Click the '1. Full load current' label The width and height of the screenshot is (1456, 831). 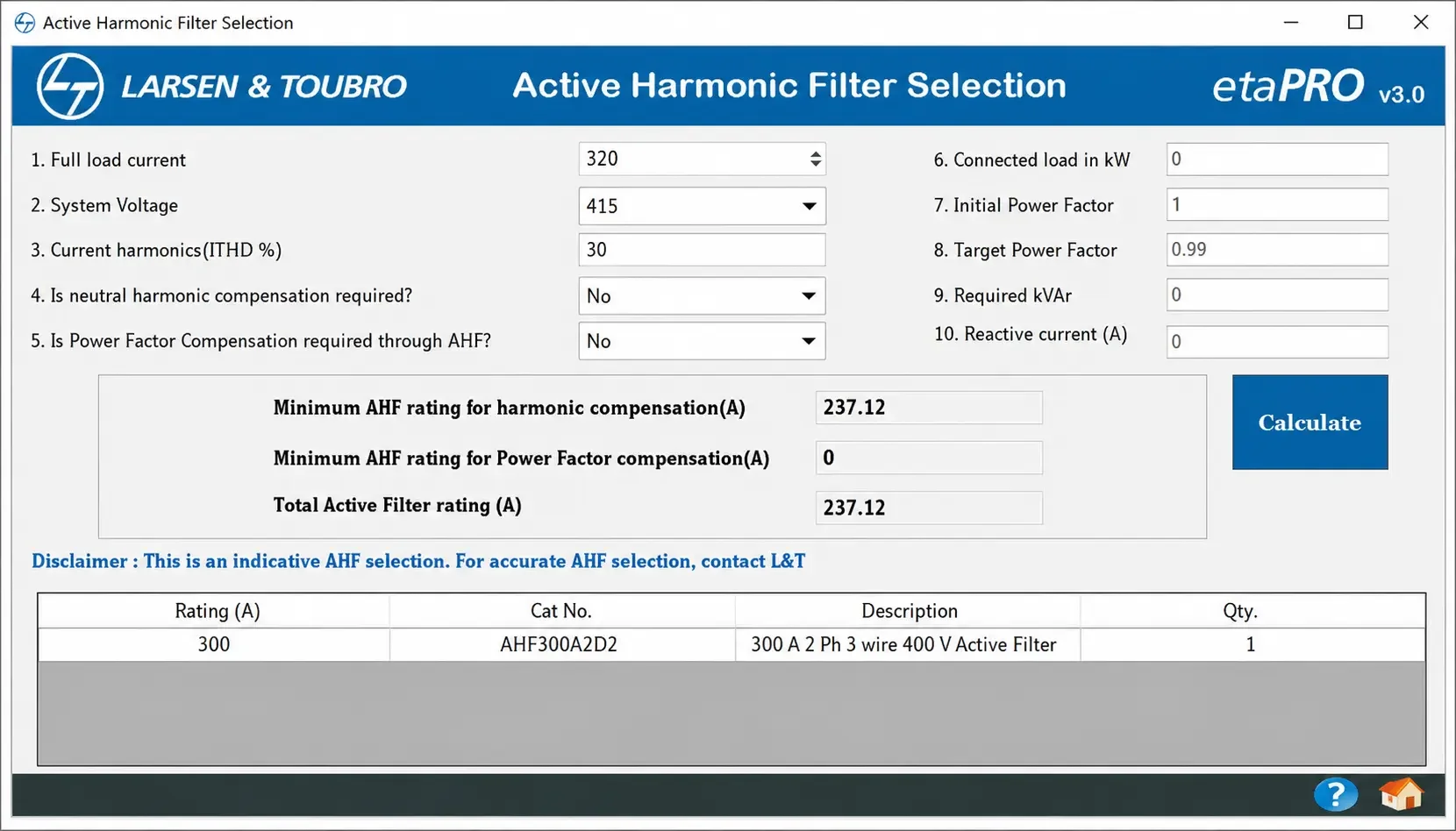108,160
